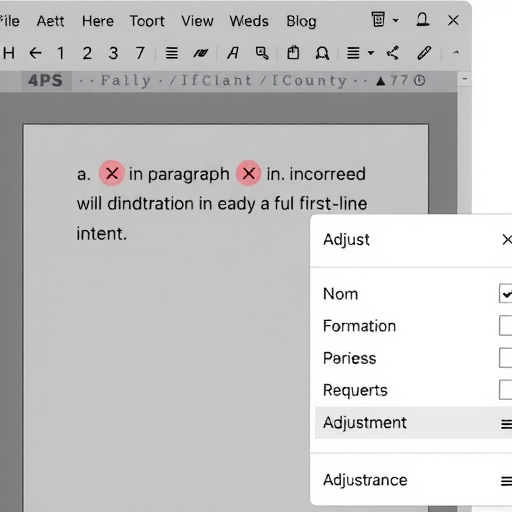Open the Toort menu

coord(147,21)
